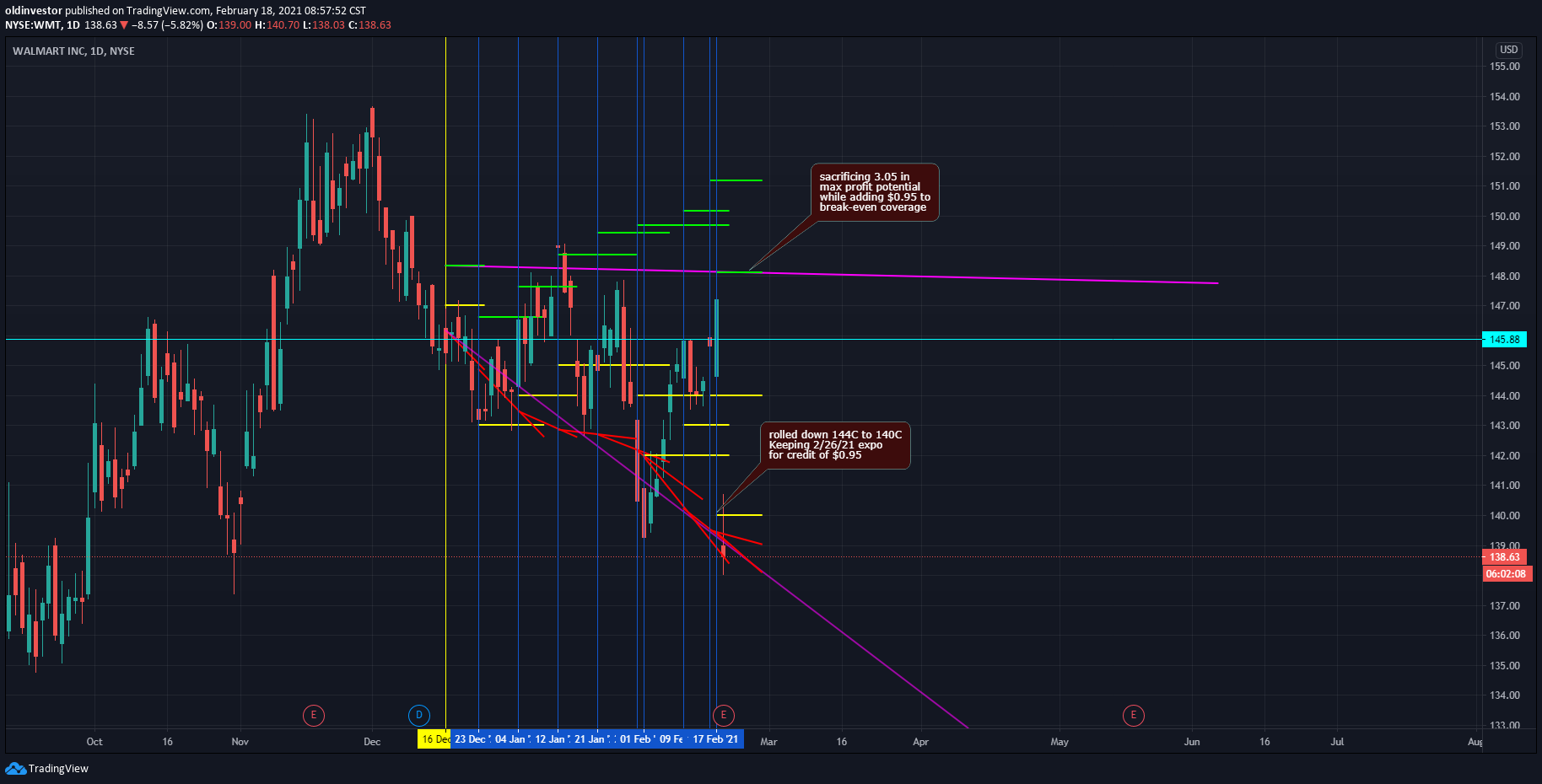Click the yellow 16 Dec date label
This screenshot has height=784, width=1542.
(434, 739)
